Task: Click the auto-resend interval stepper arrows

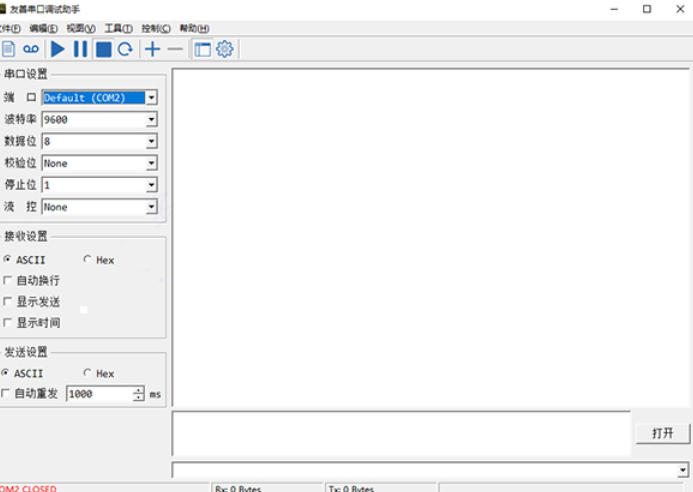Action: [x=139, y=394]
